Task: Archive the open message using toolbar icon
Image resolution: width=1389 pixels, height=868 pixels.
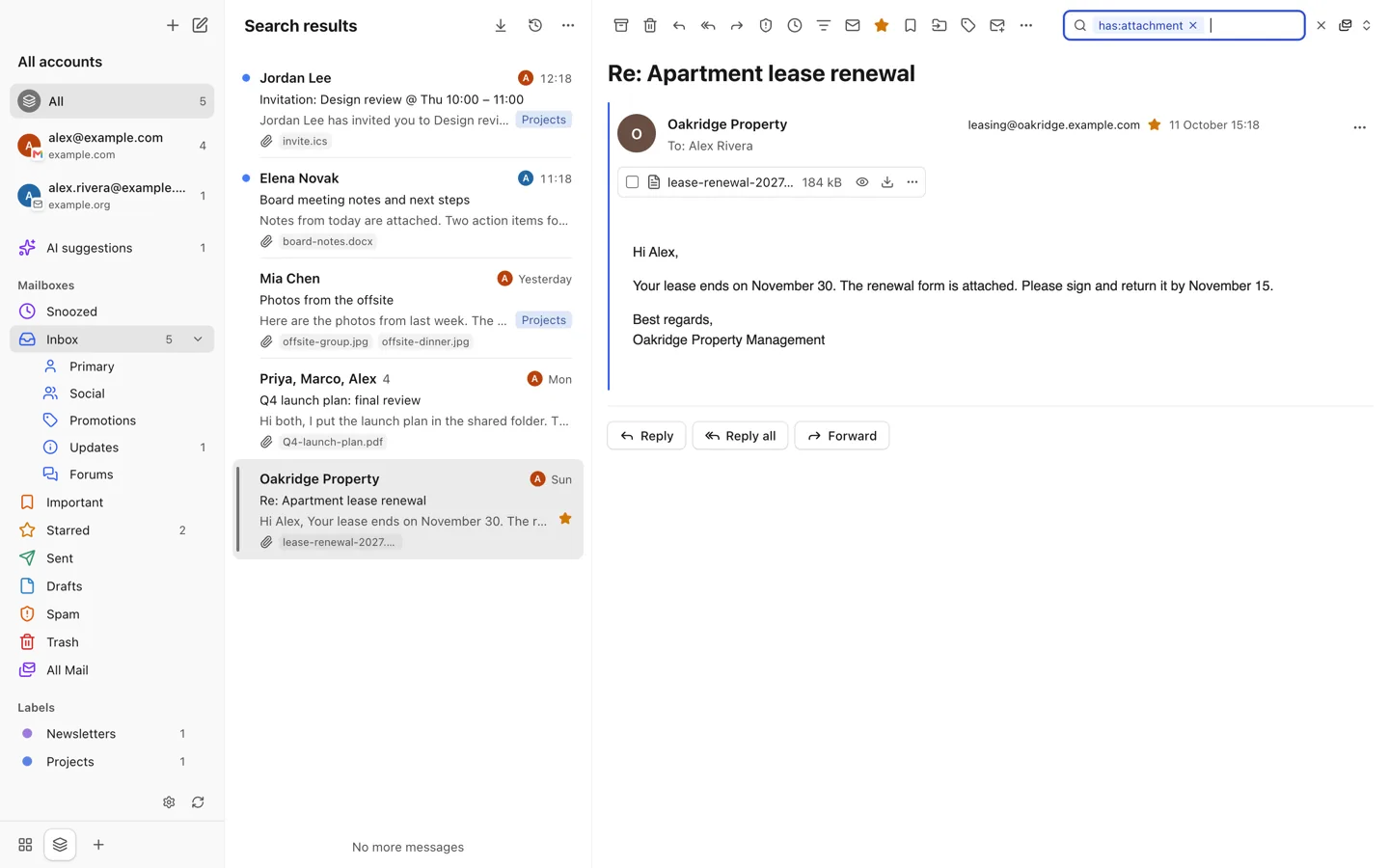Action: point(621,26)
